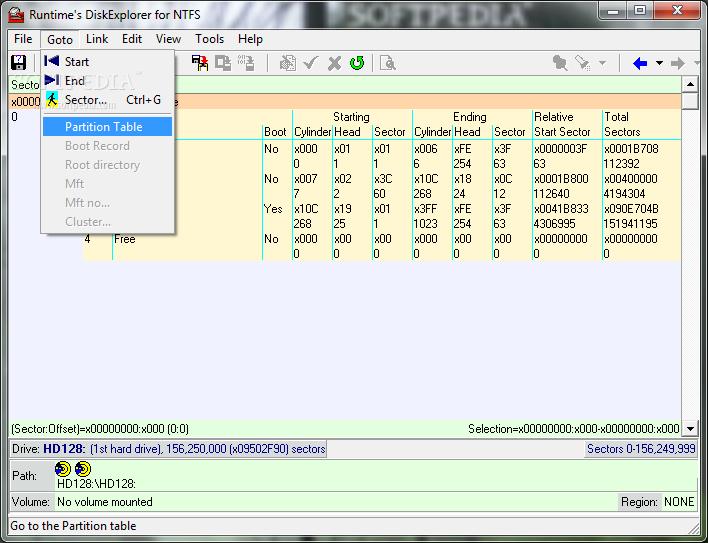
Task: Click the second yellow disk icon in Path
Action: (83, 469)
